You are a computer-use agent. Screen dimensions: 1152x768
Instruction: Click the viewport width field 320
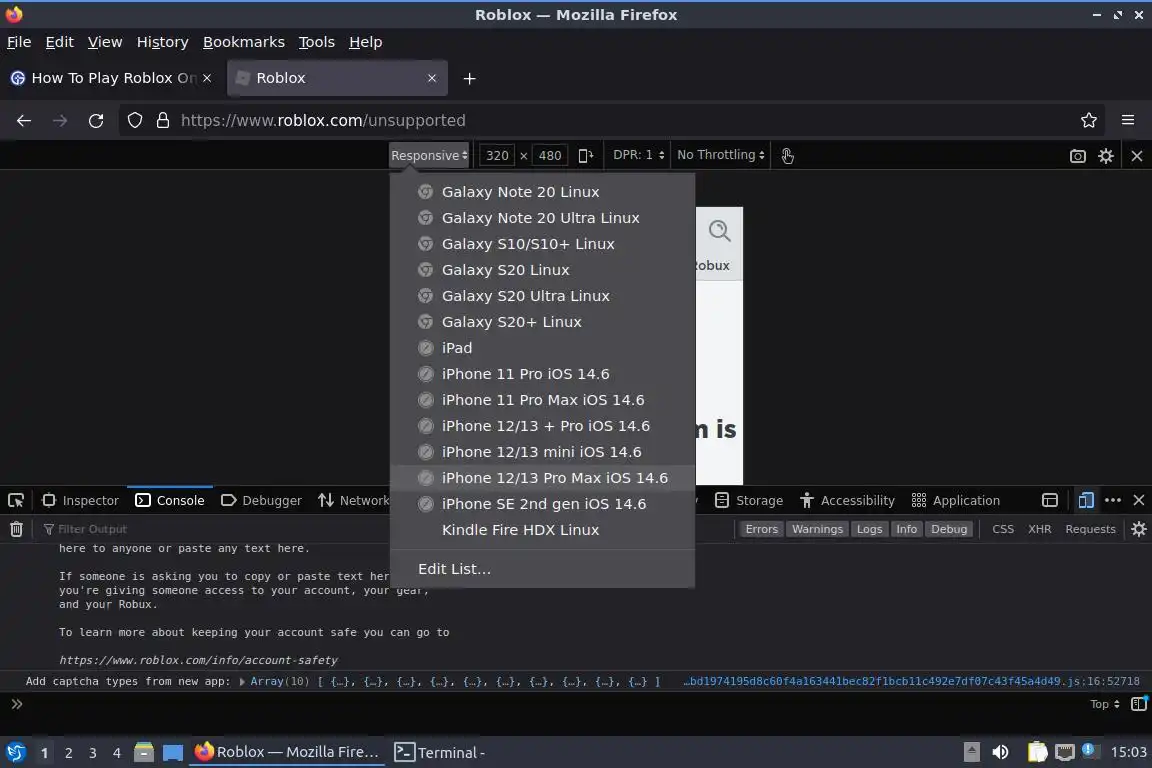pos(497,155)
